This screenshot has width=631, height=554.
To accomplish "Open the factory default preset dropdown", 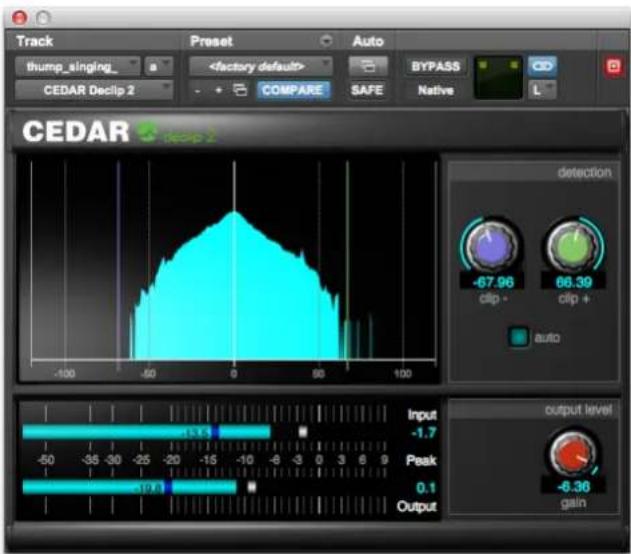I will [261, 66].
